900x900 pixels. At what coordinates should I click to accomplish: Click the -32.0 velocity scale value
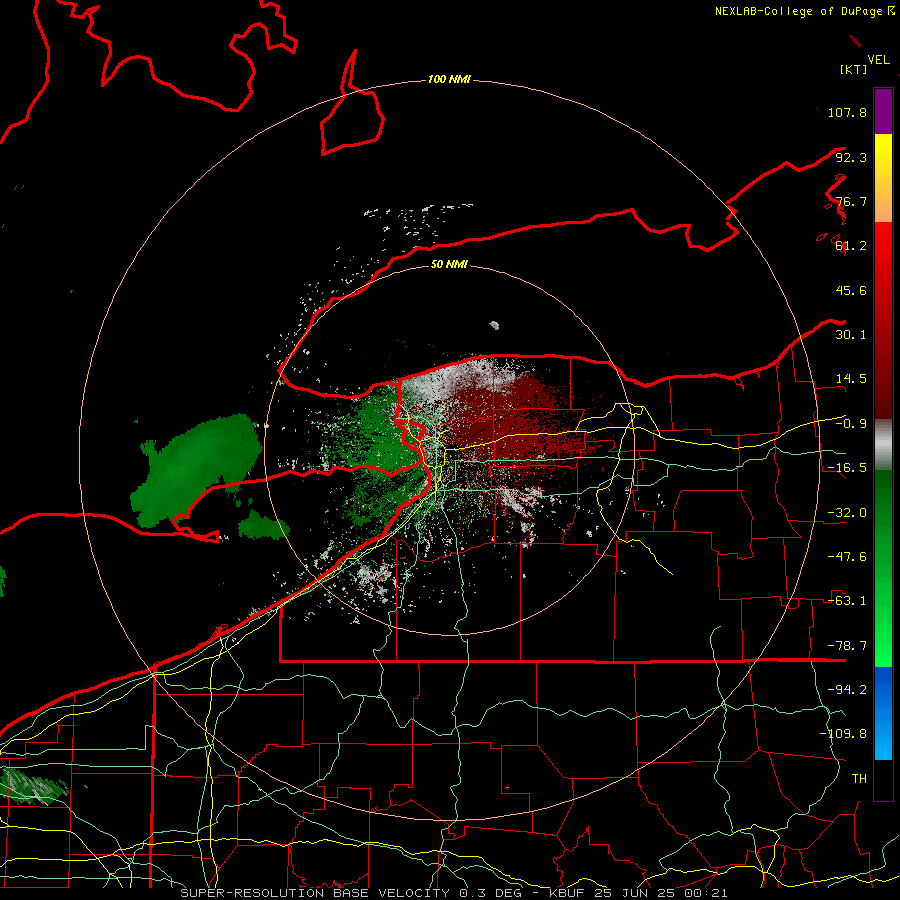(x=847, y=513)
